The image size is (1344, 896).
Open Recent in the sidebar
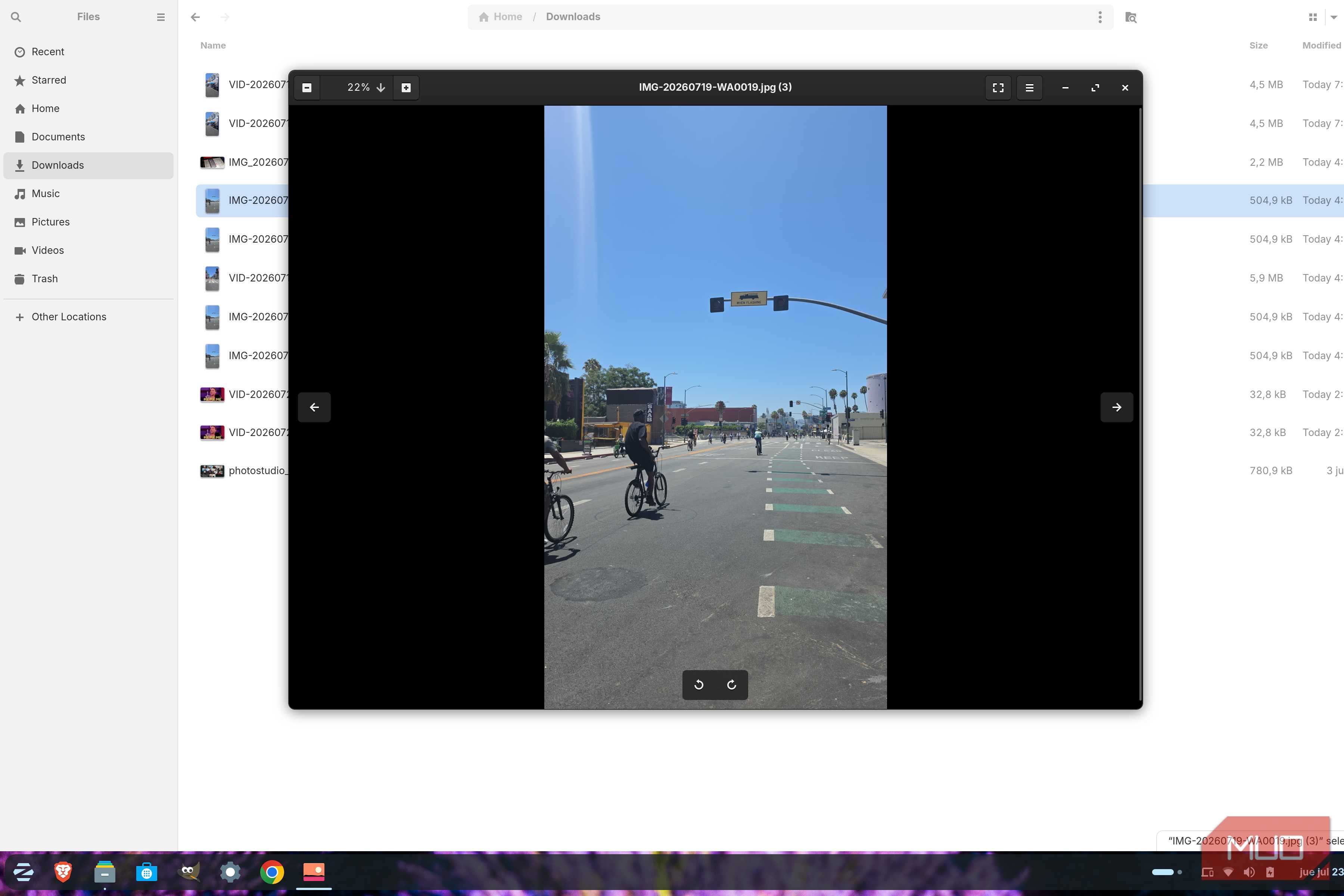88,52
